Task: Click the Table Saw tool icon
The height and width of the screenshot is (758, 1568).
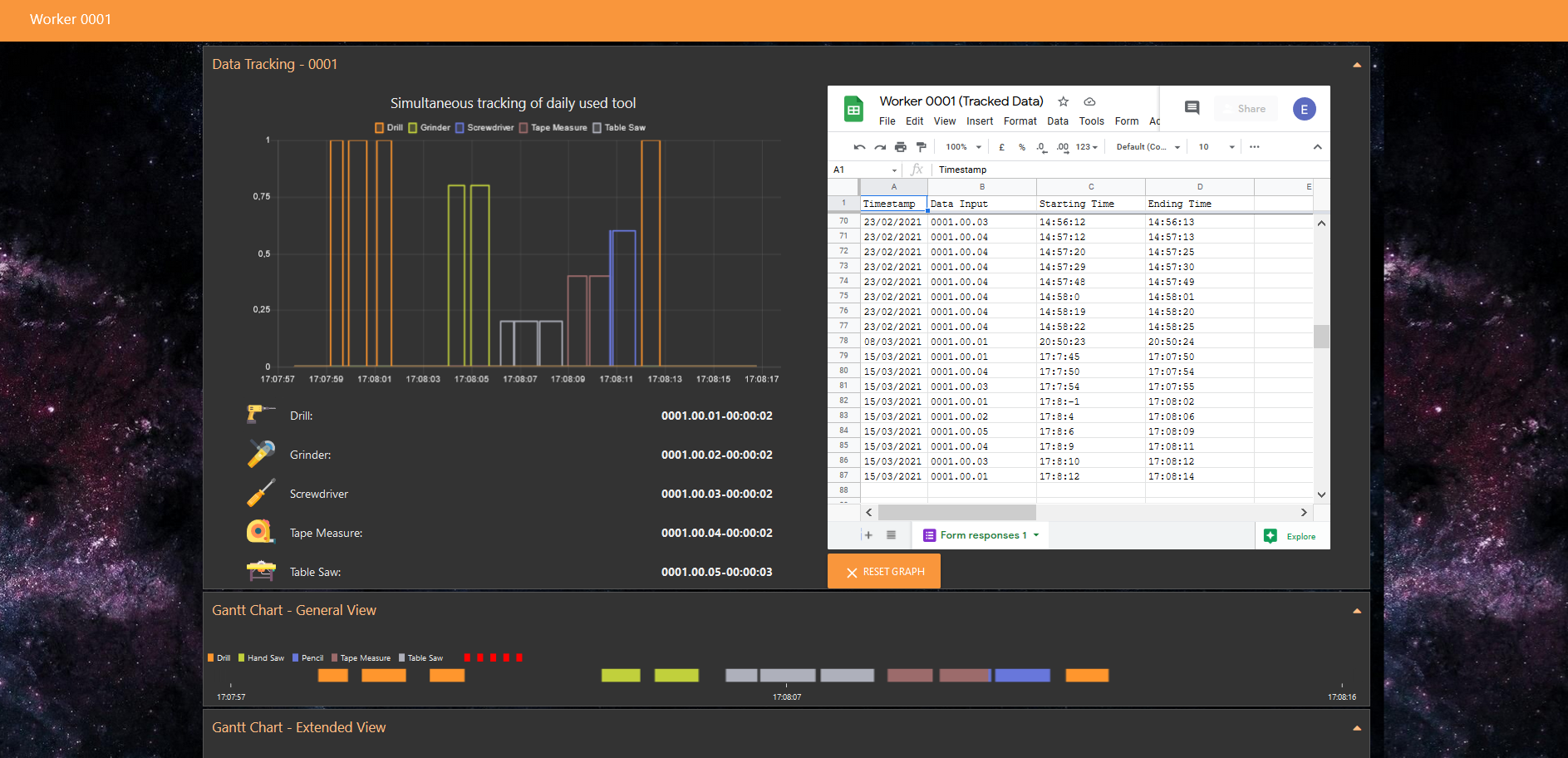Action: pos(261,570)
